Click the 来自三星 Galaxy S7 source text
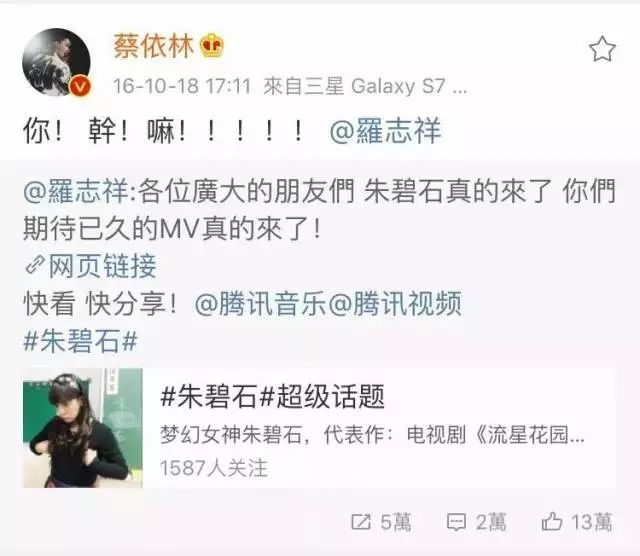 (365, 87)
